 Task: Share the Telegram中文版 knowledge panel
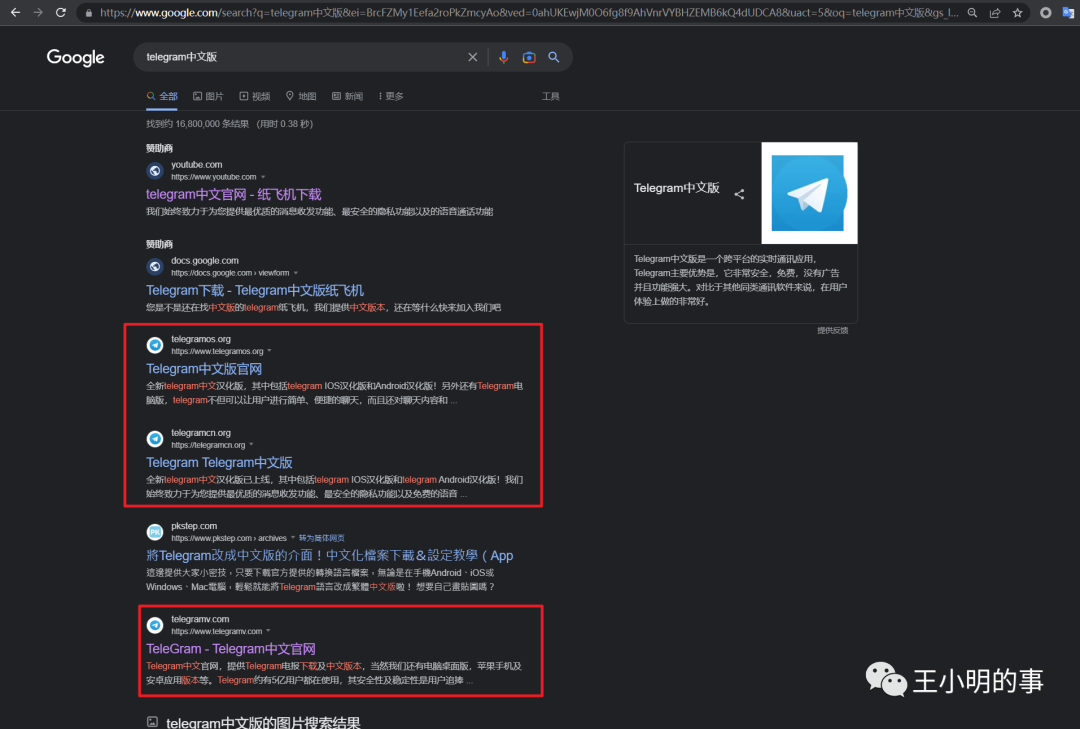coord(739,194)
